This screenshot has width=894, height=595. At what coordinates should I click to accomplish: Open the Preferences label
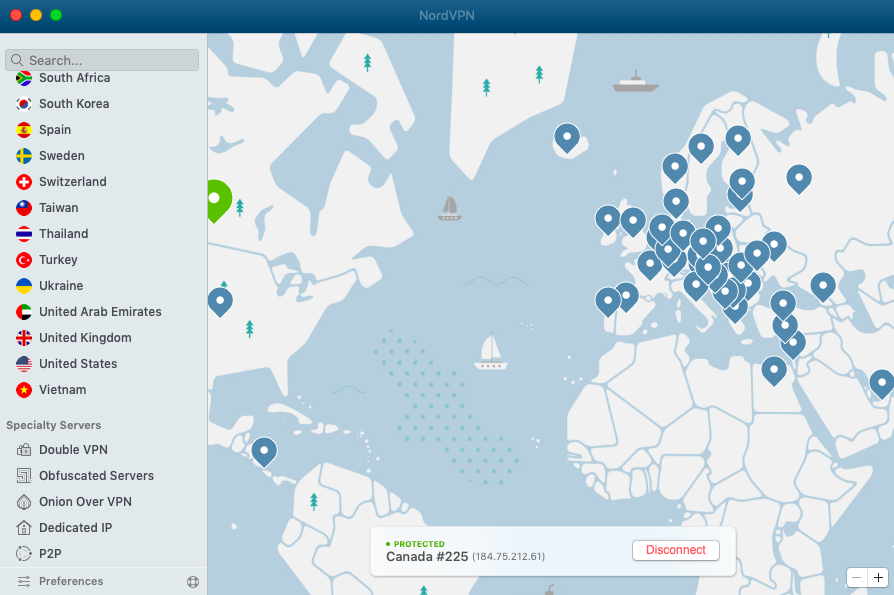tap(71, 581)
